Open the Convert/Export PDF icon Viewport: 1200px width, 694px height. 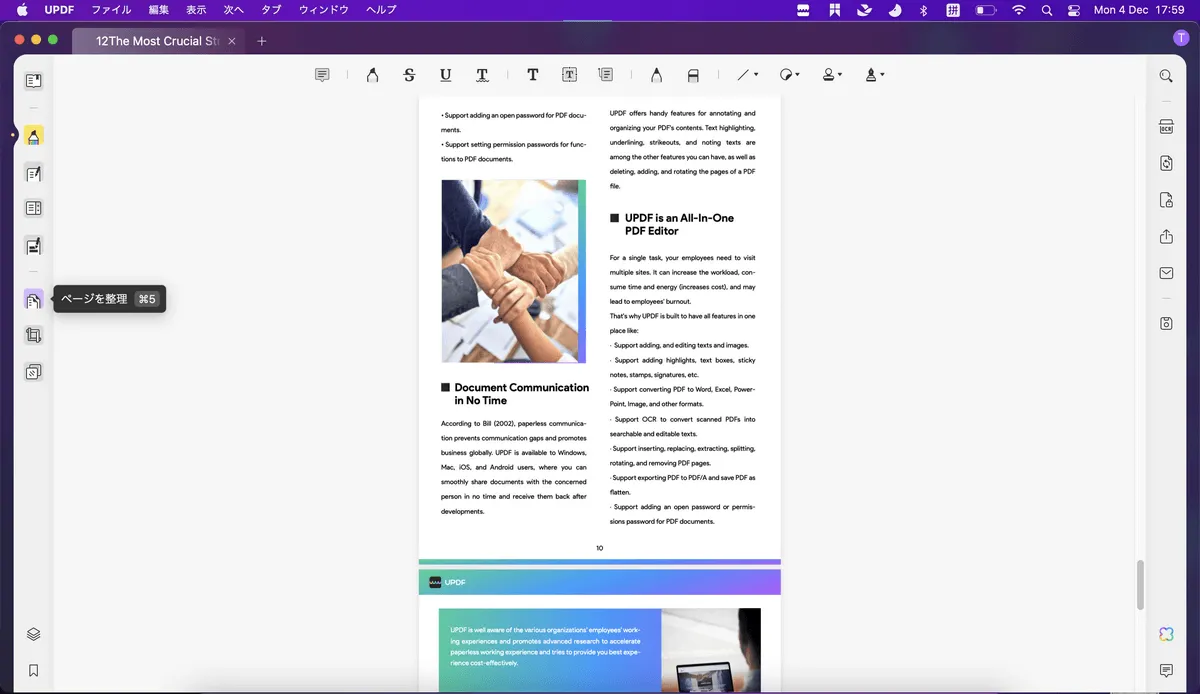coord(1166,163)
